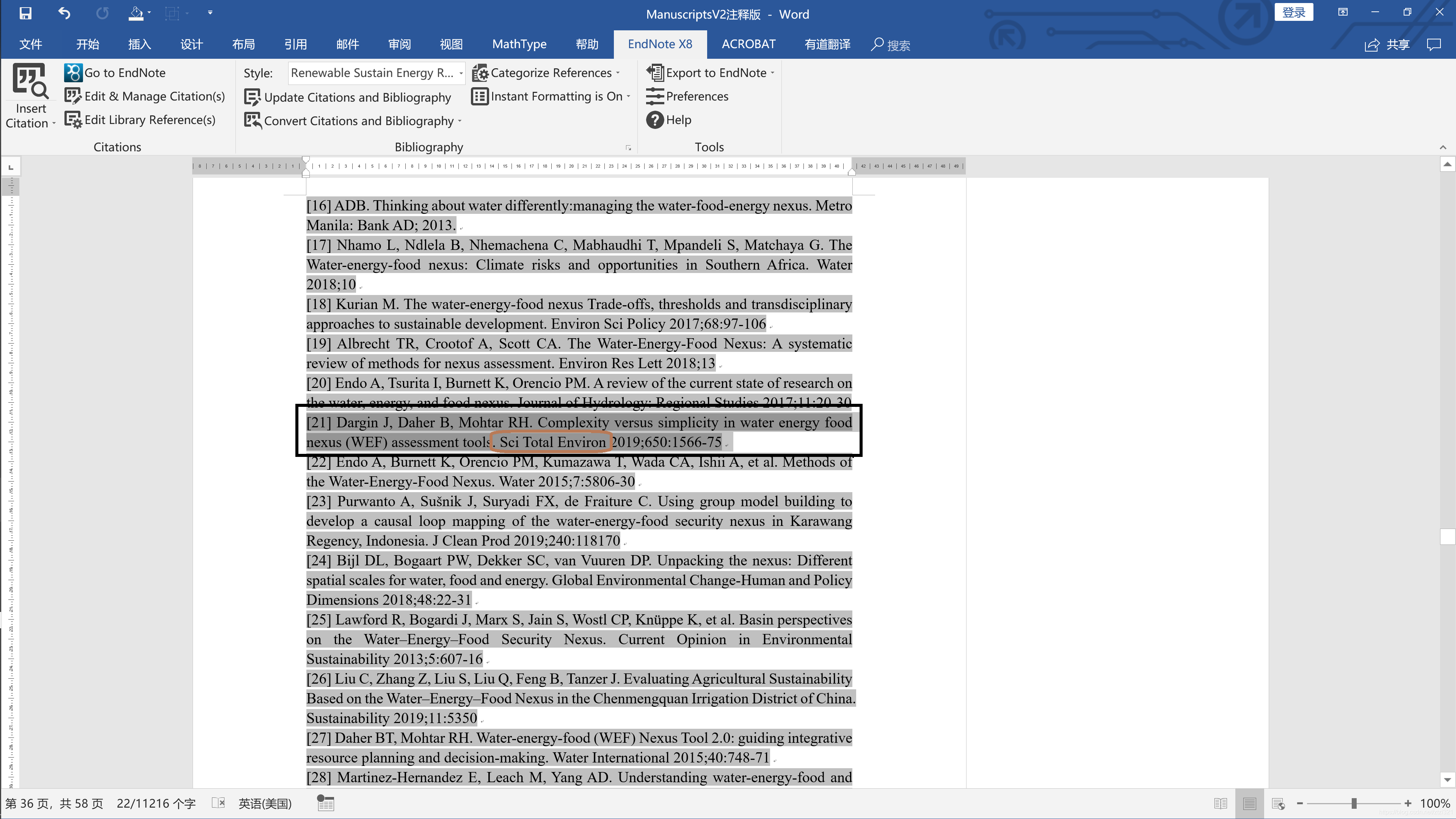1456x819 pixels.
Task: Expand Export to EndNote menu
Action: coord(773,73)
